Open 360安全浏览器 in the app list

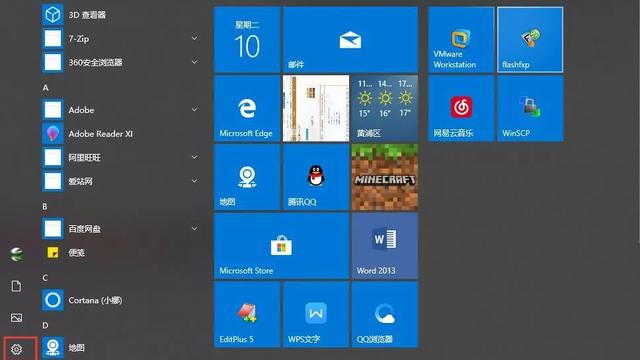pyautogui.click(x=121, y=62)
